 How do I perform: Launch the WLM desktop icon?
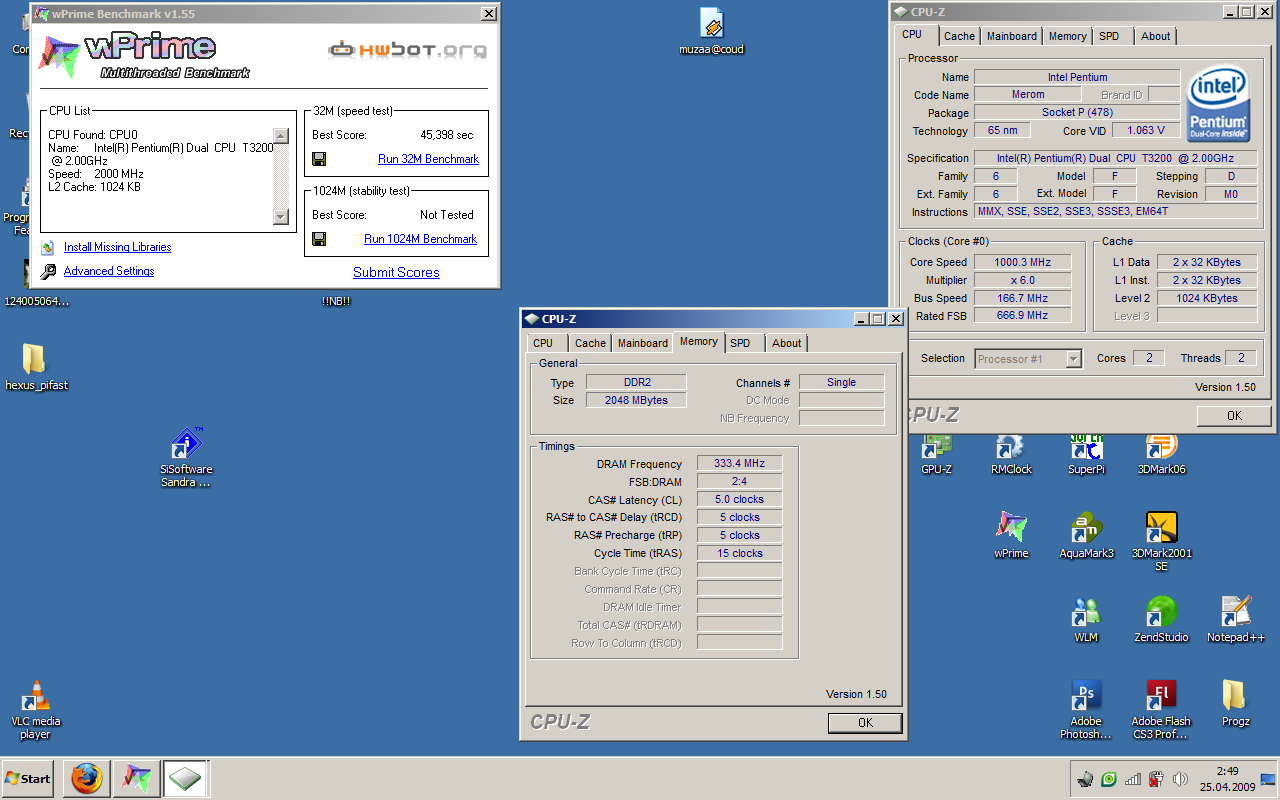point(1086,619)
